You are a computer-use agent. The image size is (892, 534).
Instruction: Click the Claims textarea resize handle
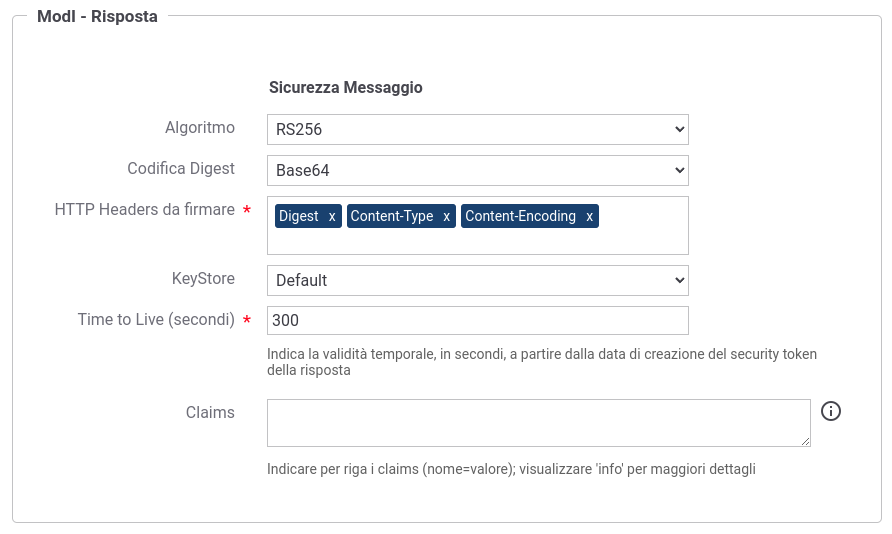pyautogui.click(x=806, y=441)
